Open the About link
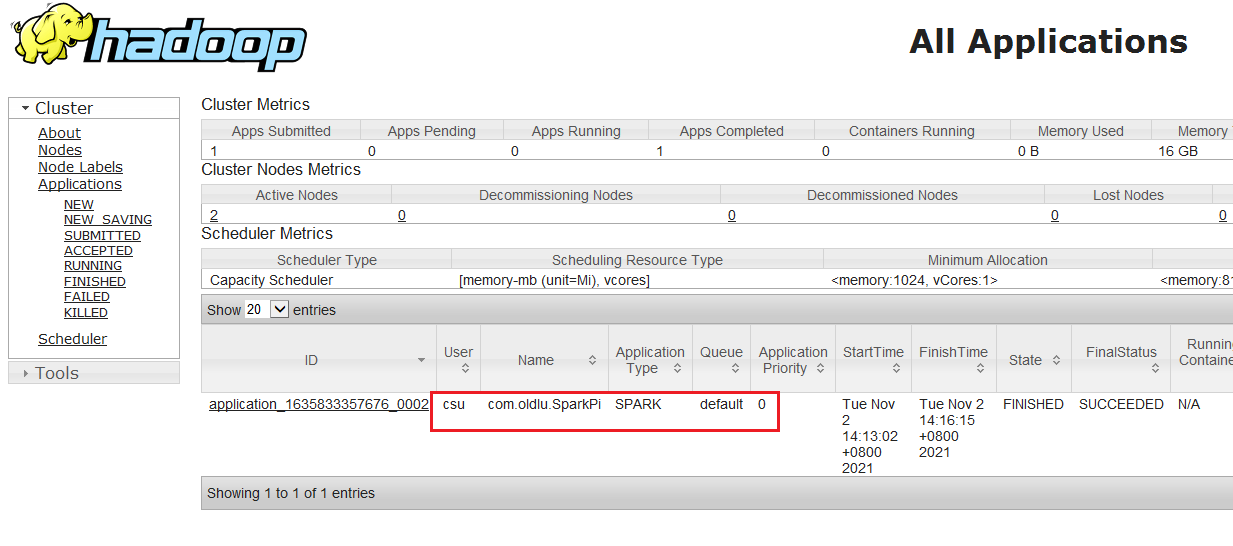This screenshot has height=546, width=1233. (59, 133)
